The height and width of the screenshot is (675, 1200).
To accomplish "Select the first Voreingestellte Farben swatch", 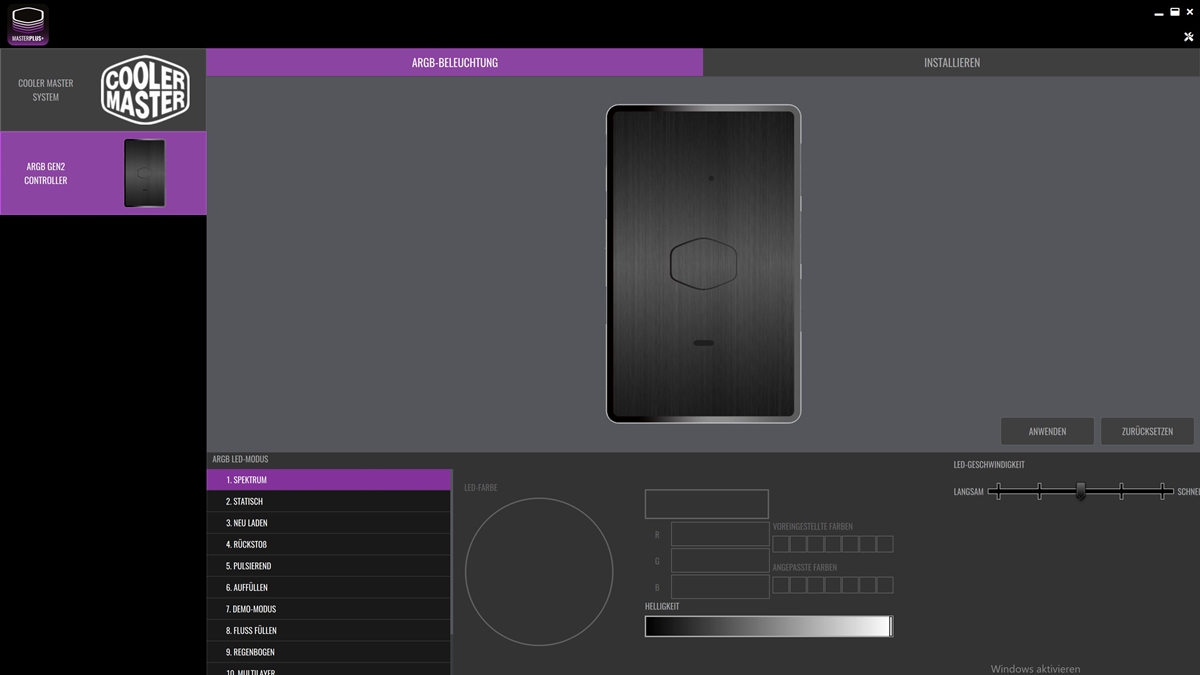I will (781, 544).
